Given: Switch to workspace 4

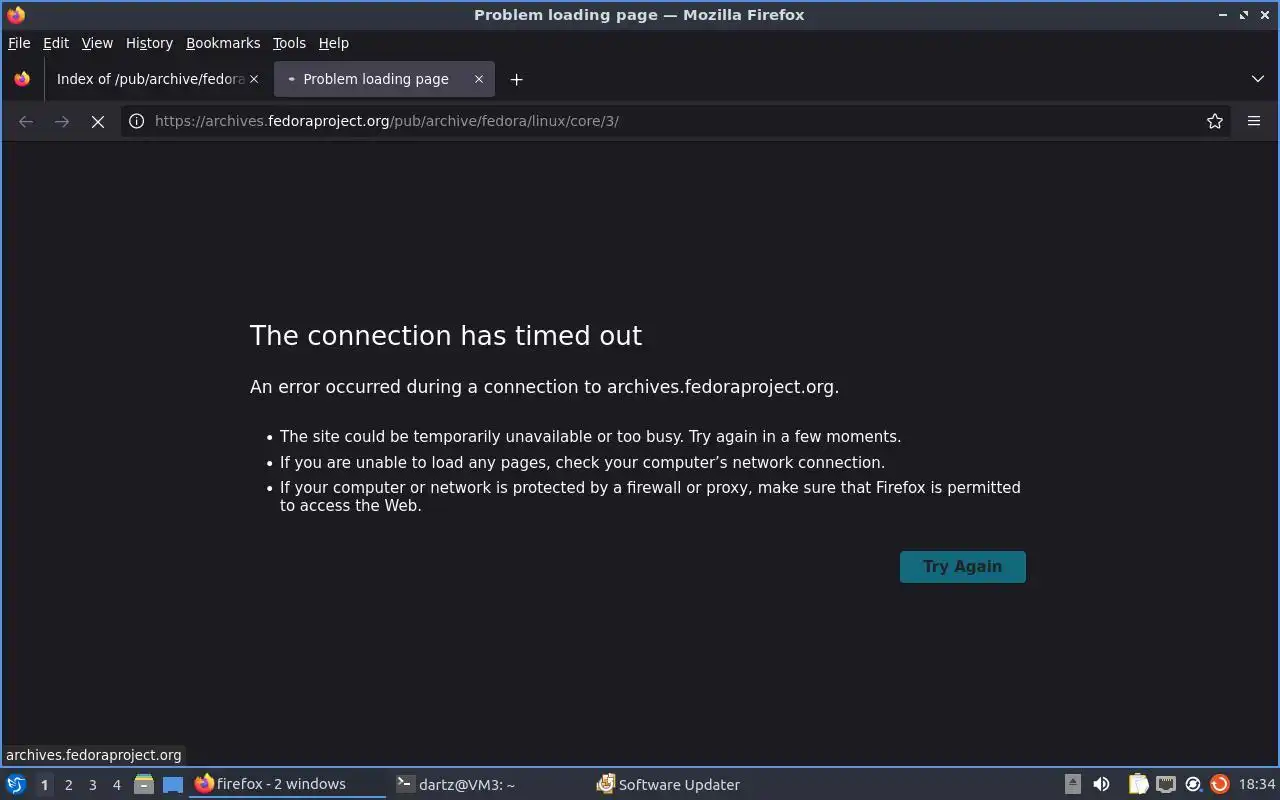Looking at the screenshot, I should 116,785.
